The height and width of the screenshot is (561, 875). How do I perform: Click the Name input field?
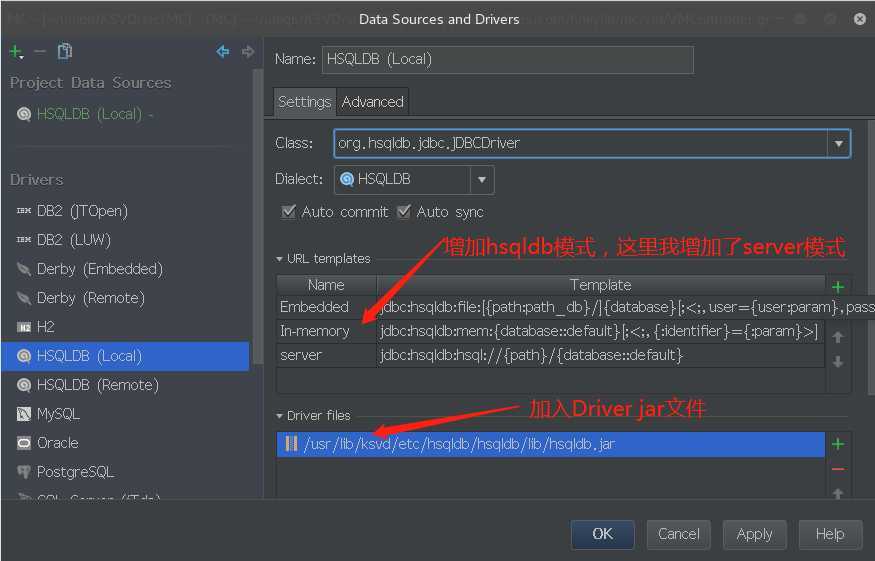coord(508,60)
